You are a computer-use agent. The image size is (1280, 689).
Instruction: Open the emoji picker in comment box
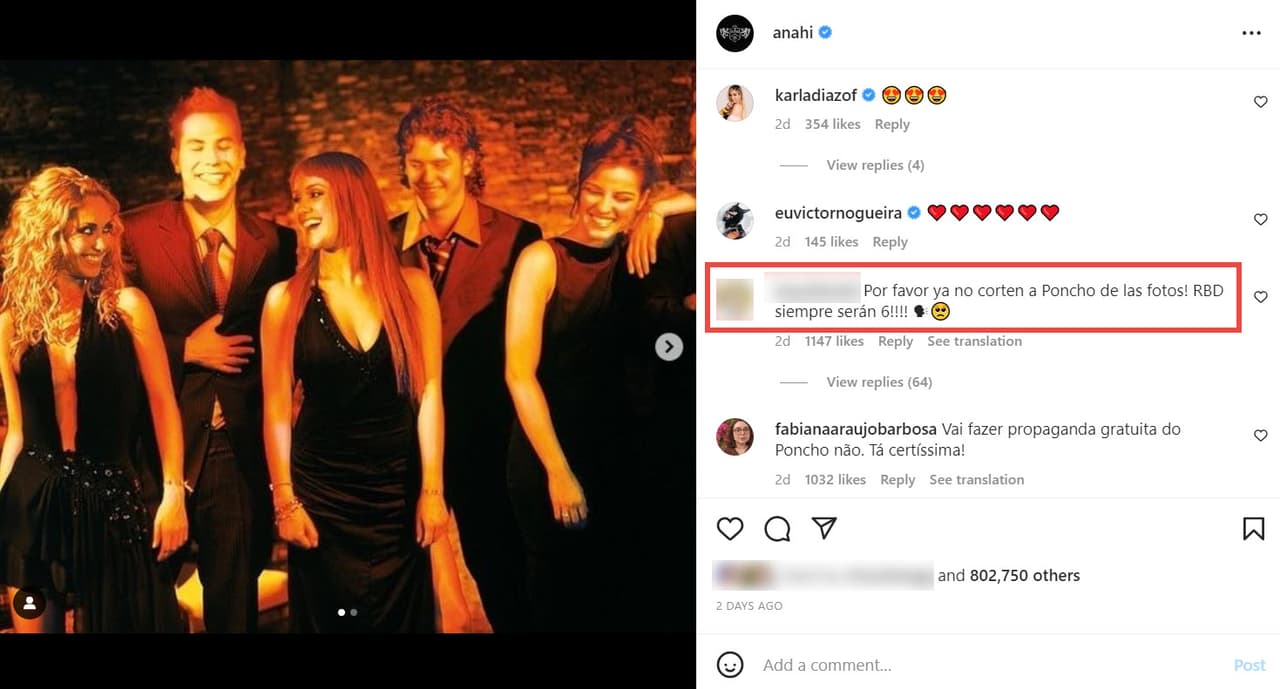pos(731,664)
